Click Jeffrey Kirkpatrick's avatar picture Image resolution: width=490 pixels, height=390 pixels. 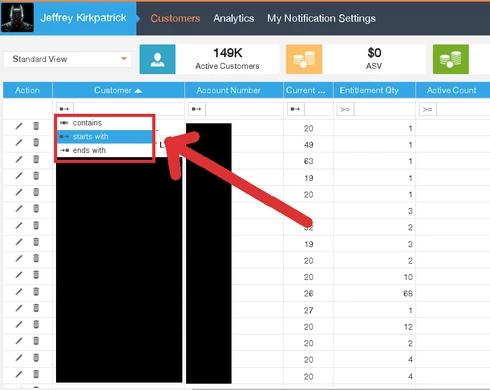pos(17,18)
